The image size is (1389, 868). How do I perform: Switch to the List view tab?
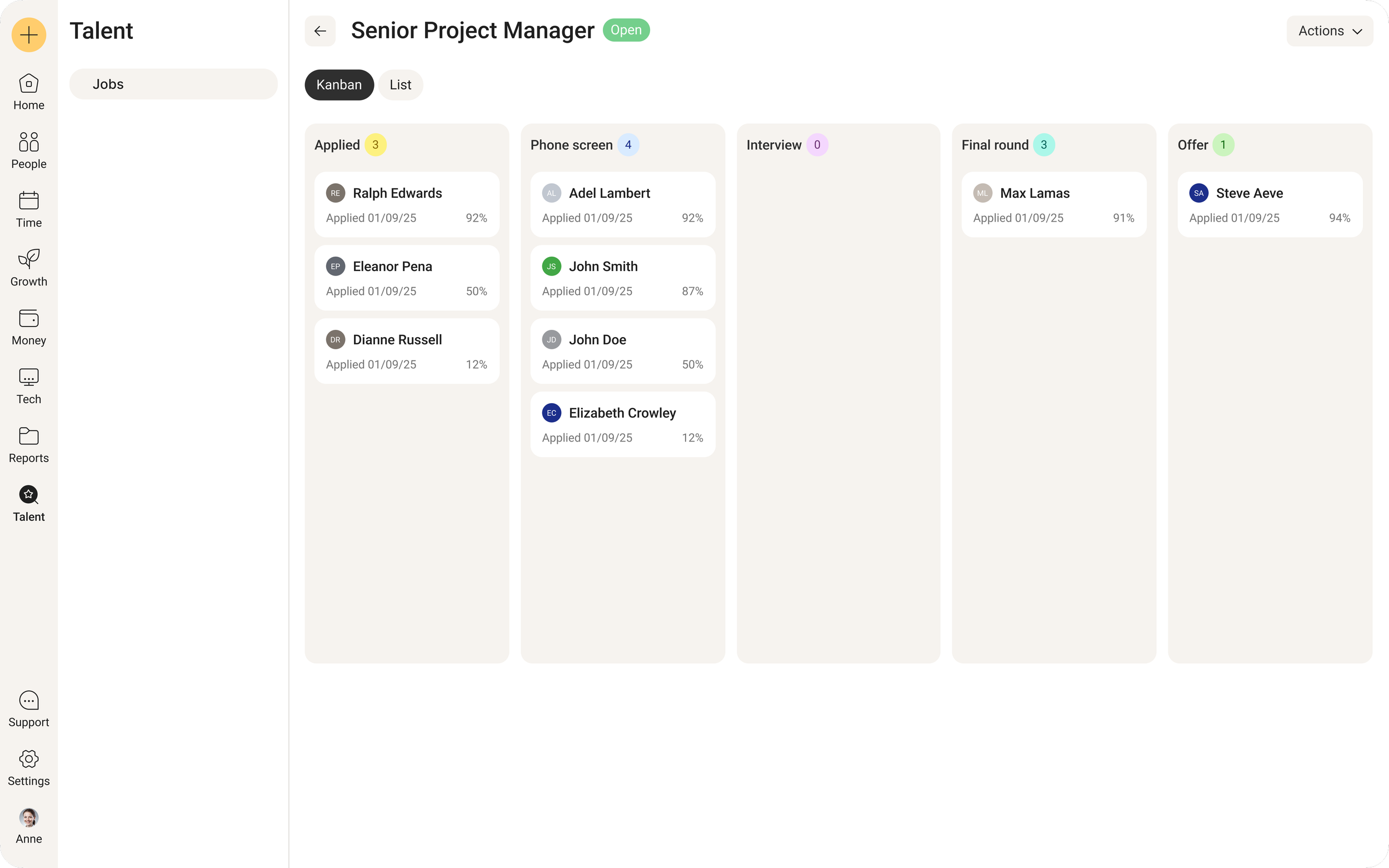(x=400, y=85)
